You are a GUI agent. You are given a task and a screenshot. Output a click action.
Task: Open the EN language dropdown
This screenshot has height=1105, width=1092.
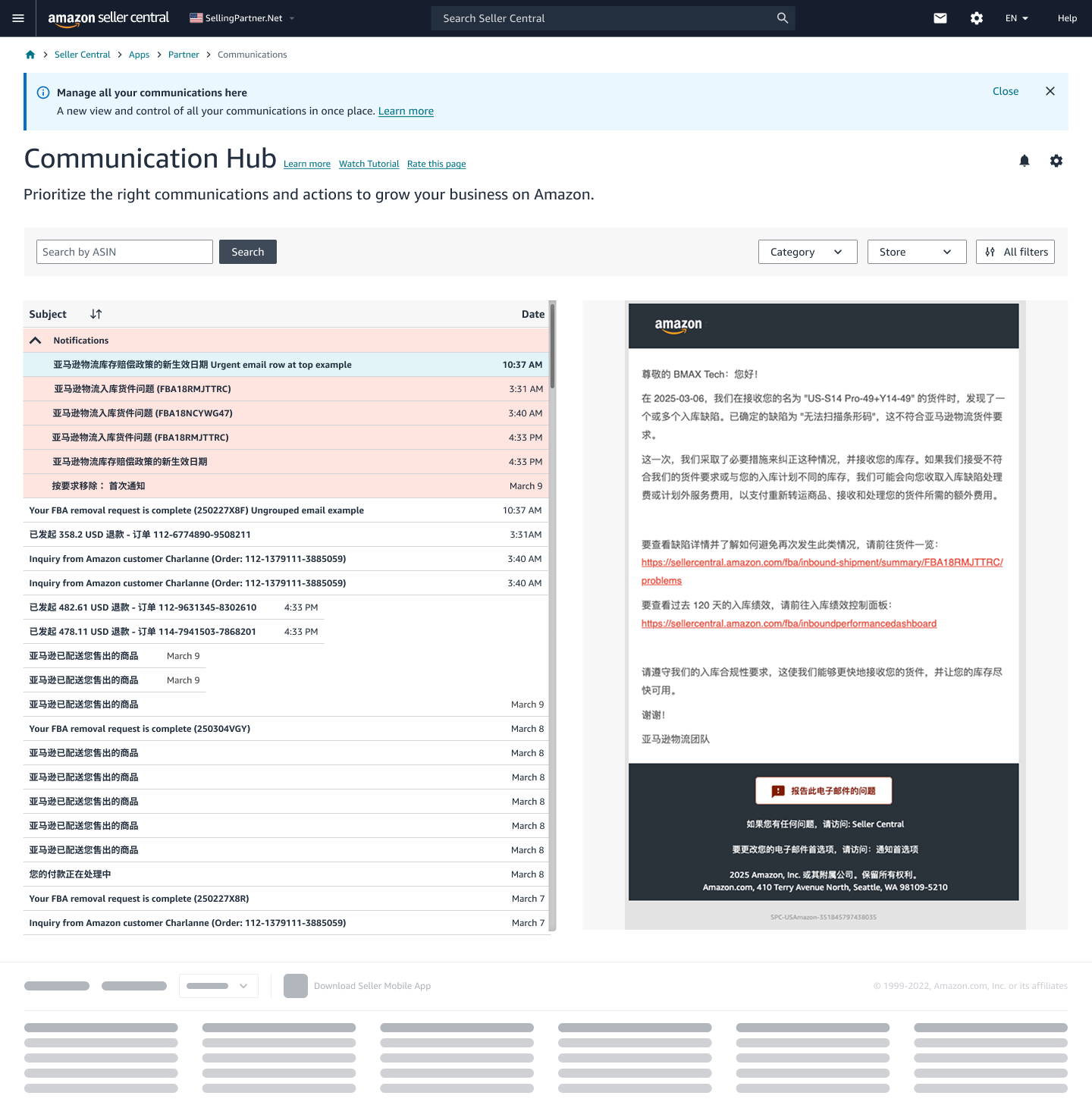1017,18
